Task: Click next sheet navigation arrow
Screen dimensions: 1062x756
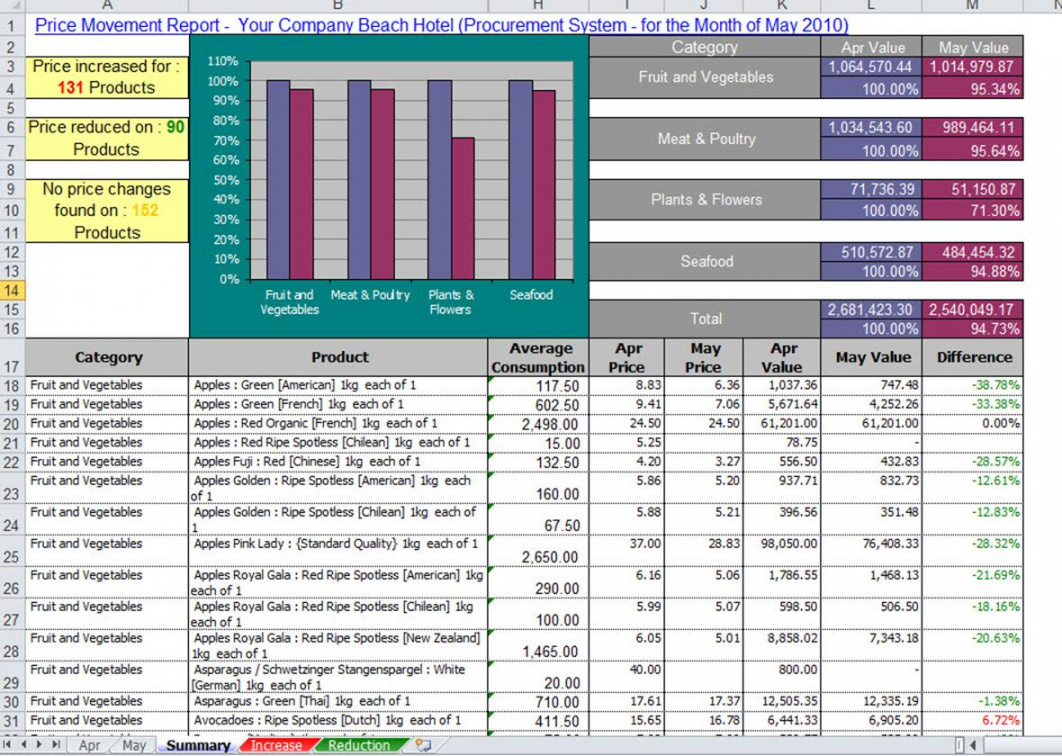Action: [41, 745]
